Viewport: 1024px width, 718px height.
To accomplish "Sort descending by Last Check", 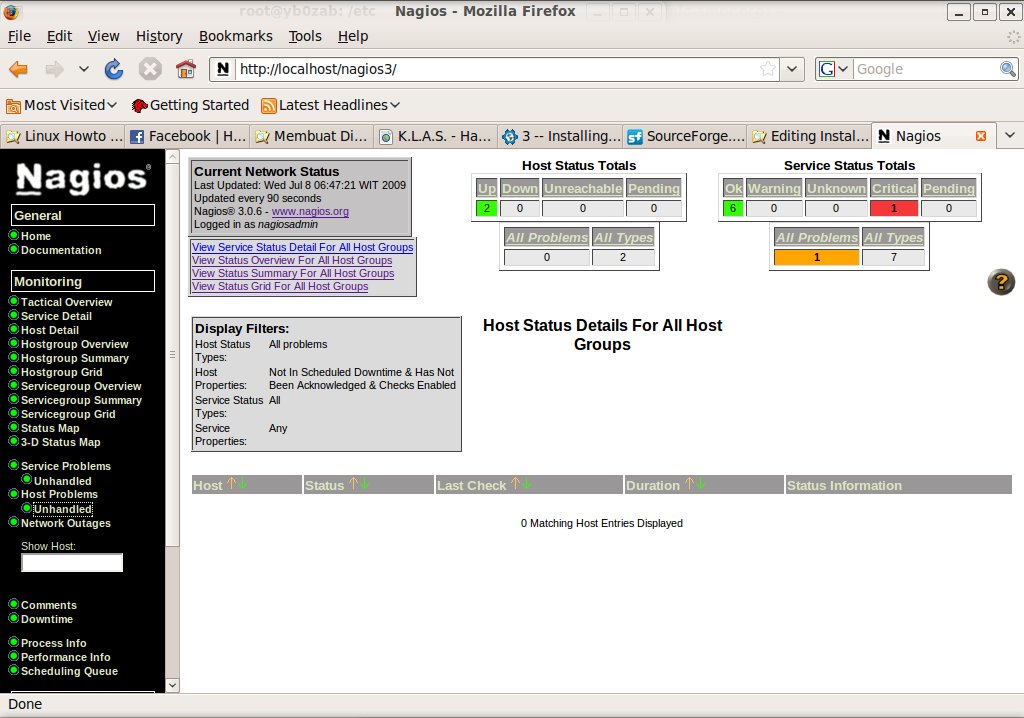I will (x=526, y=483).
